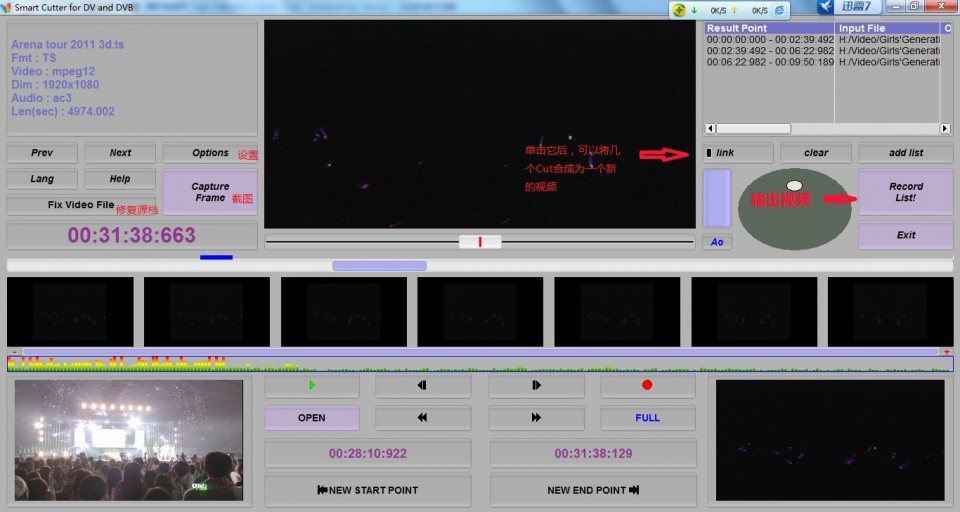Click the lavender position bar handle
960x512 pixels.
[x=380, y=265]
